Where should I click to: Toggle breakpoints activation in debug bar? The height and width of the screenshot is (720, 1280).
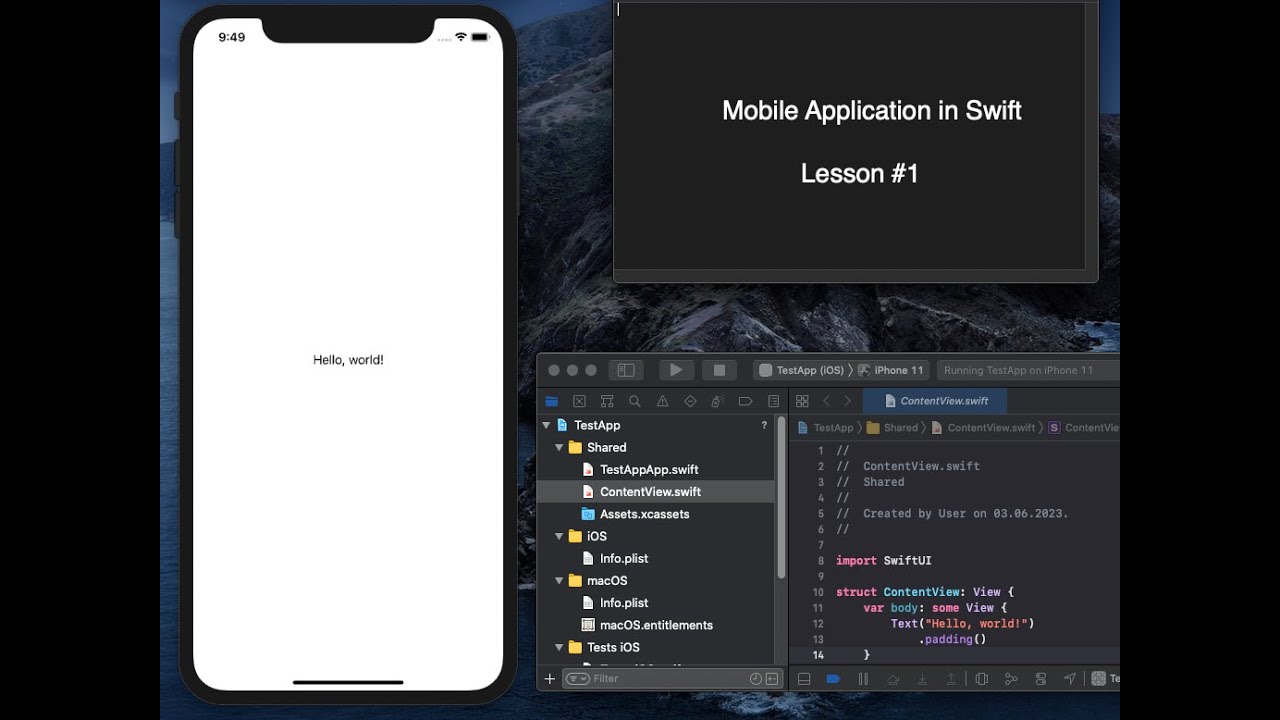(833, 679)
